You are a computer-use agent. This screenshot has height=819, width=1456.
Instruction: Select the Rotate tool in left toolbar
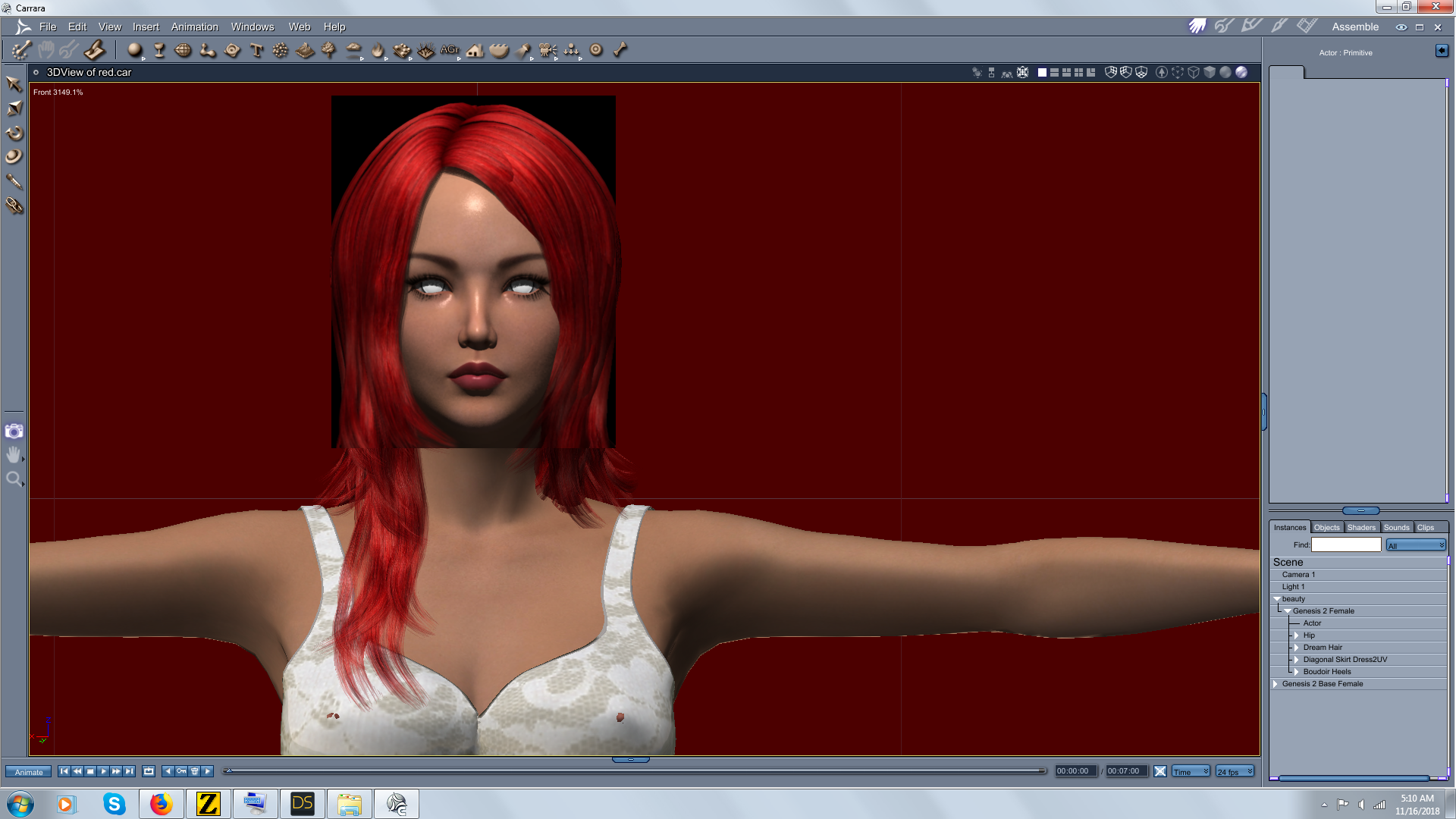(14, 133)
